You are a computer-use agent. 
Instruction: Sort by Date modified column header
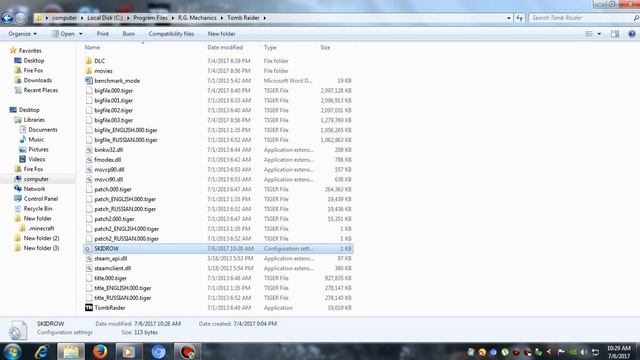[x=225, y=47]
